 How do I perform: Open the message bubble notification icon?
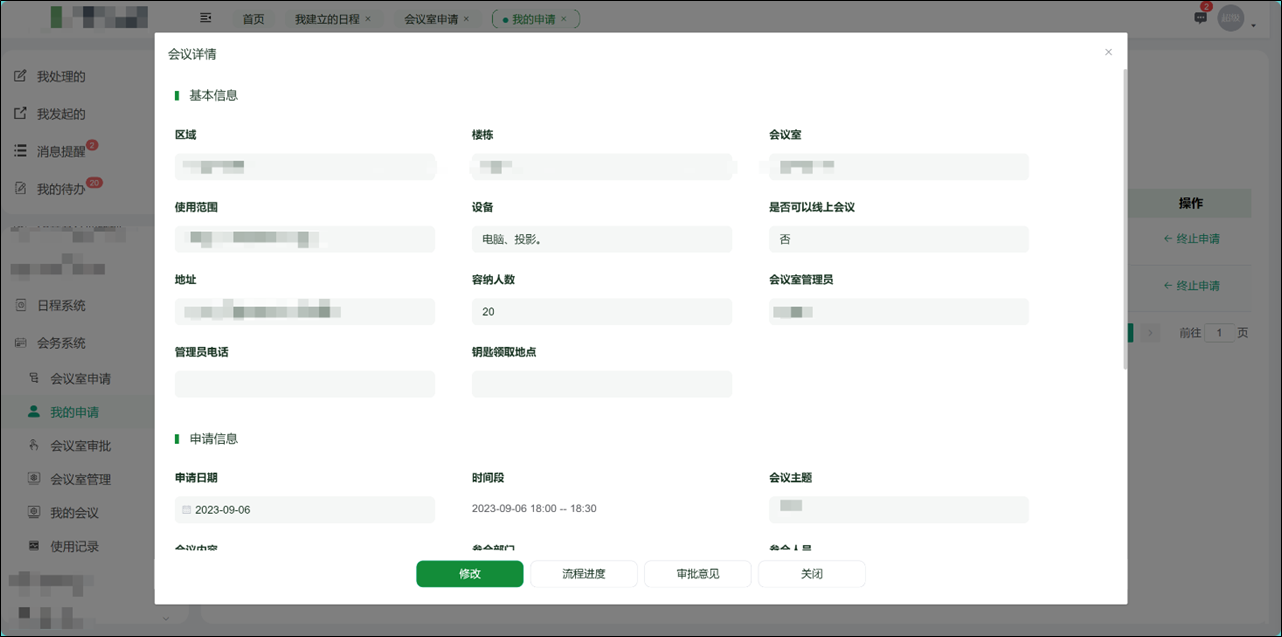click(1199, 18)
